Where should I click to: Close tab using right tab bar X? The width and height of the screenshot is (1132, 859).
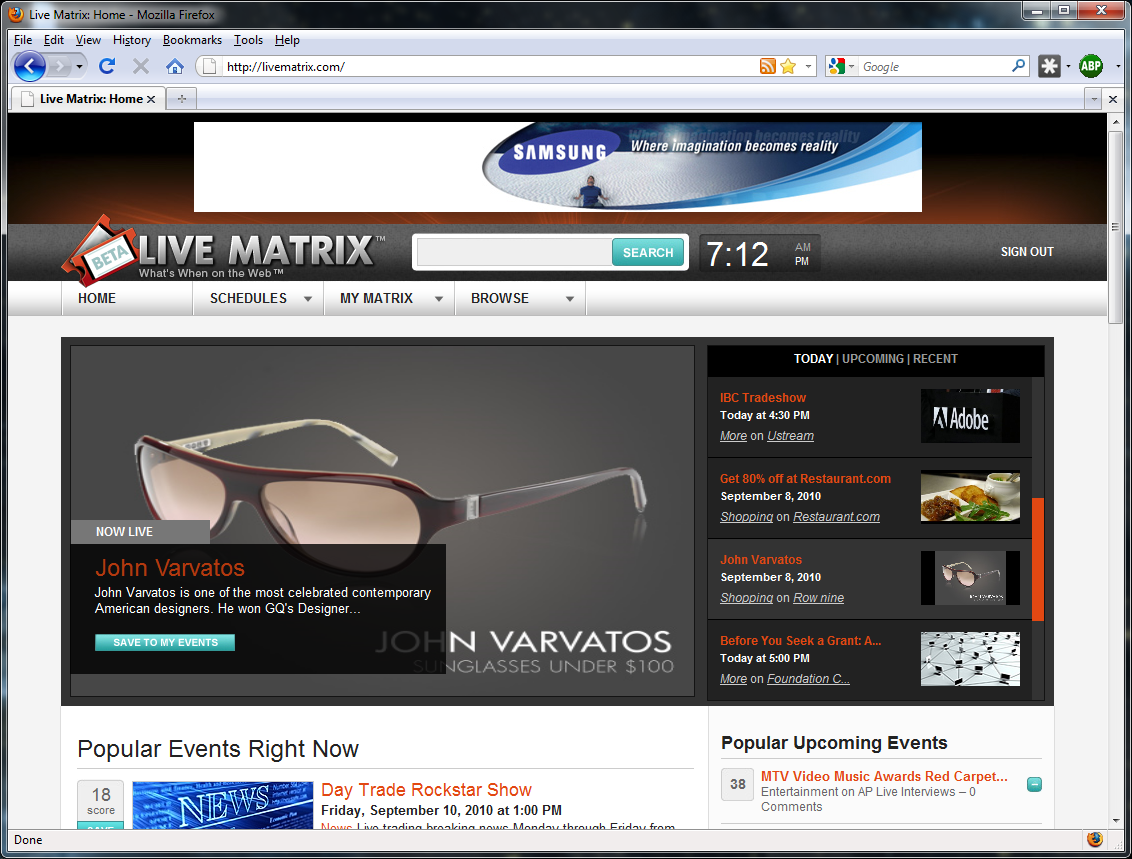pyautogui.click(x=1113, y=99)
